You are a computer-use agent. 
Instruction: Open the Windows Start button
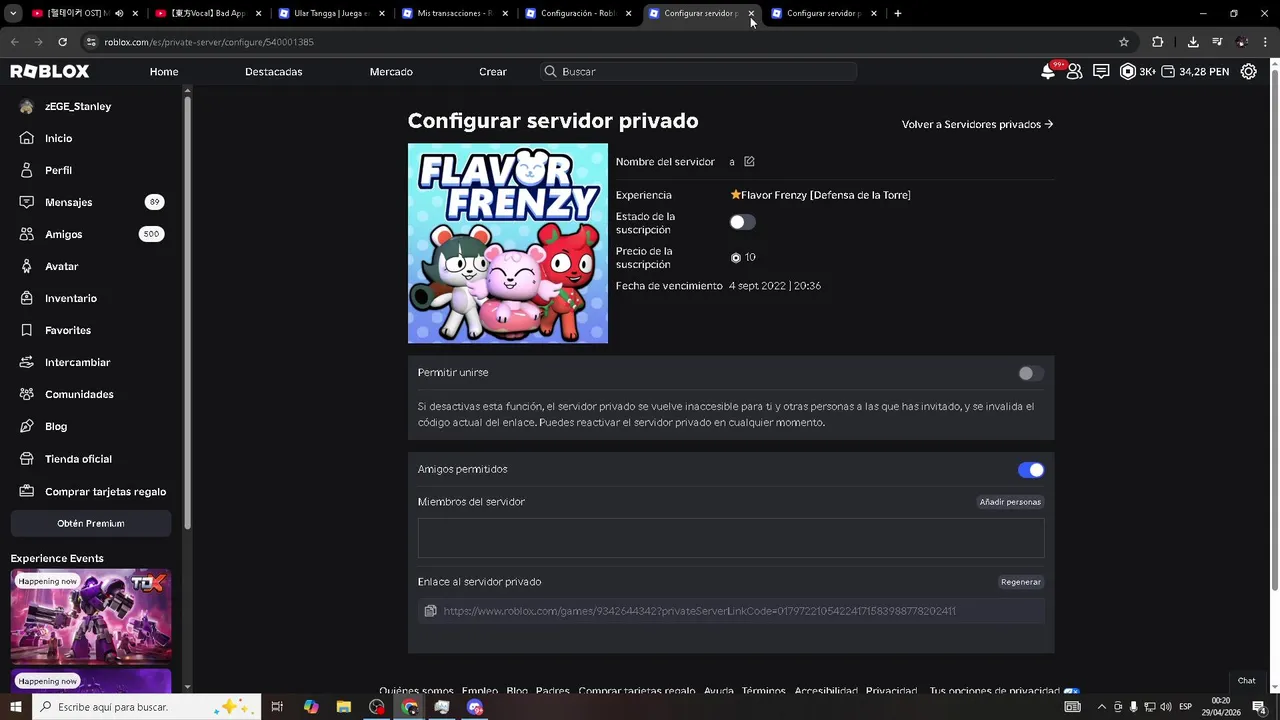pos(15,707)
